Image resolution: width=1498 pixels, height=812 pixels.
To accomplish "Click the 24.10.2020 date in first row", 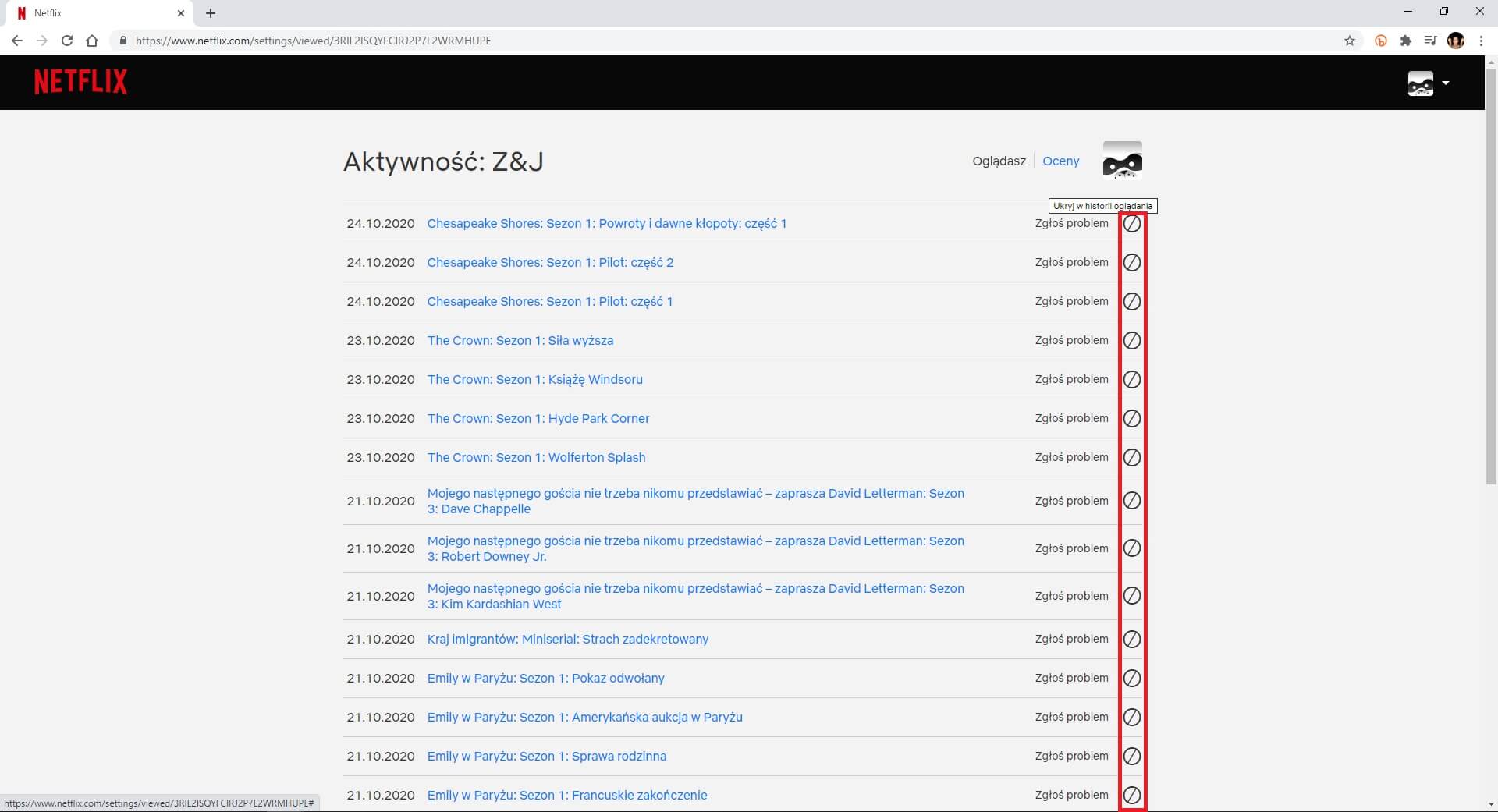I will [x=381, y=224].
